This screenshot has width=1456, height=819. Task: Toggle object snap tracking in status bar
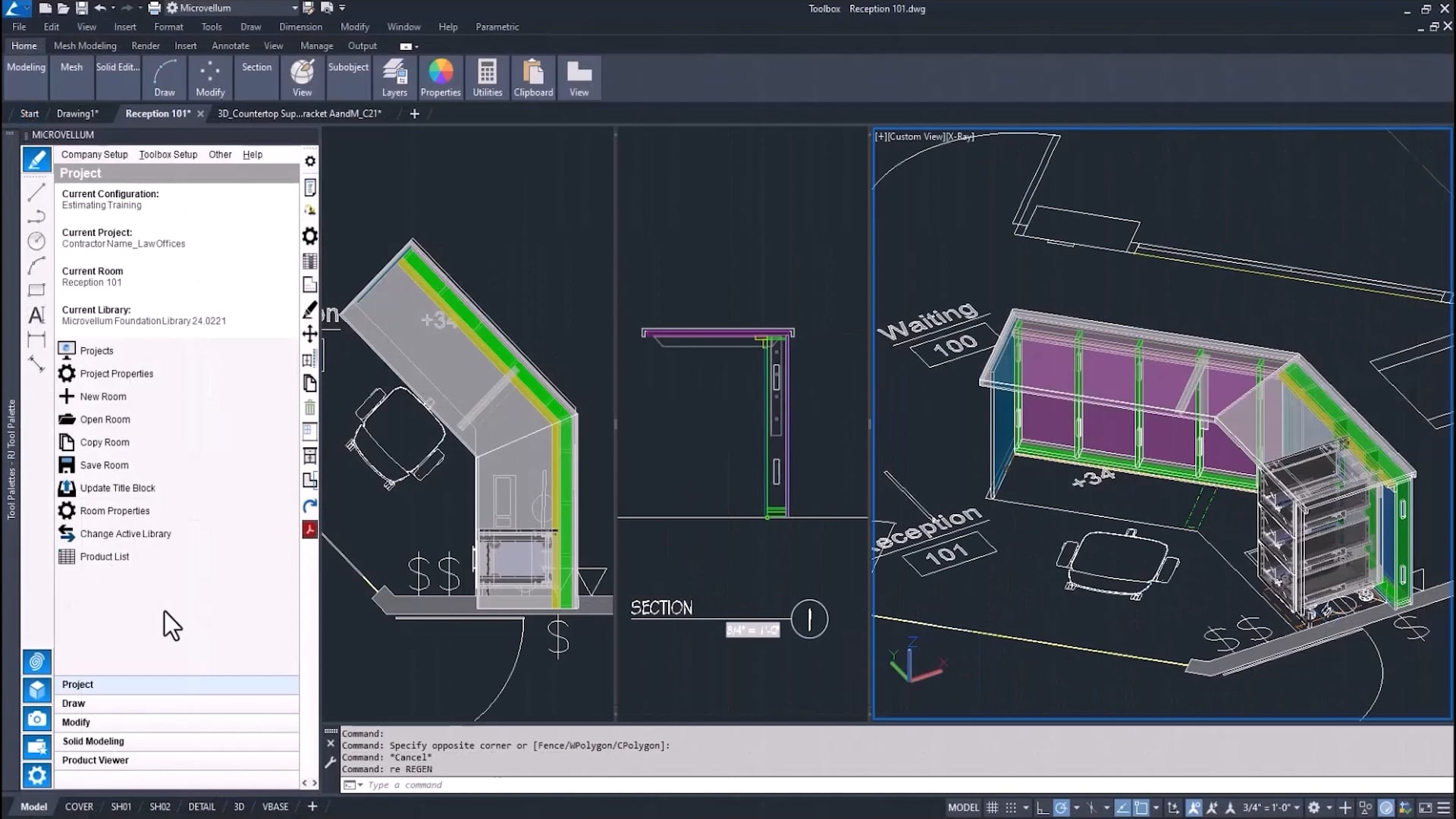pyautogui.click(x=1123, y=808)
